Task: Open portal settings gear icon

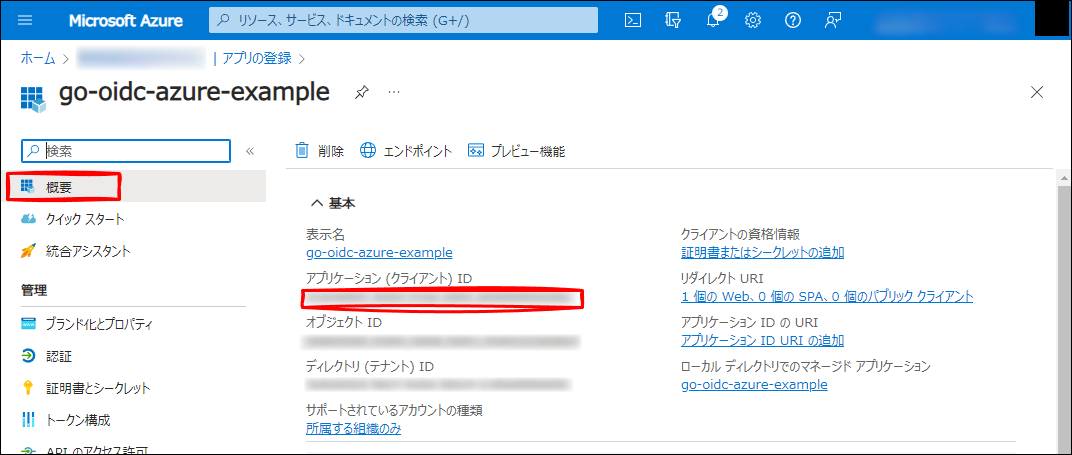Action: tap(753, 20)
